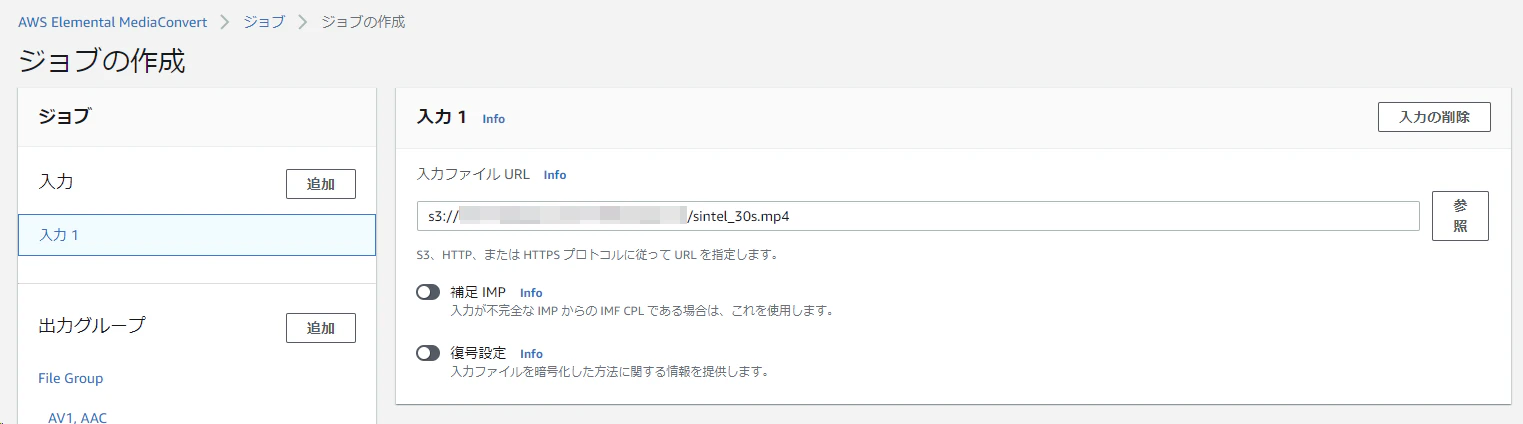Click the 出力グループ section heading
Screen dimensions: 1523x424
coord(92,325)
